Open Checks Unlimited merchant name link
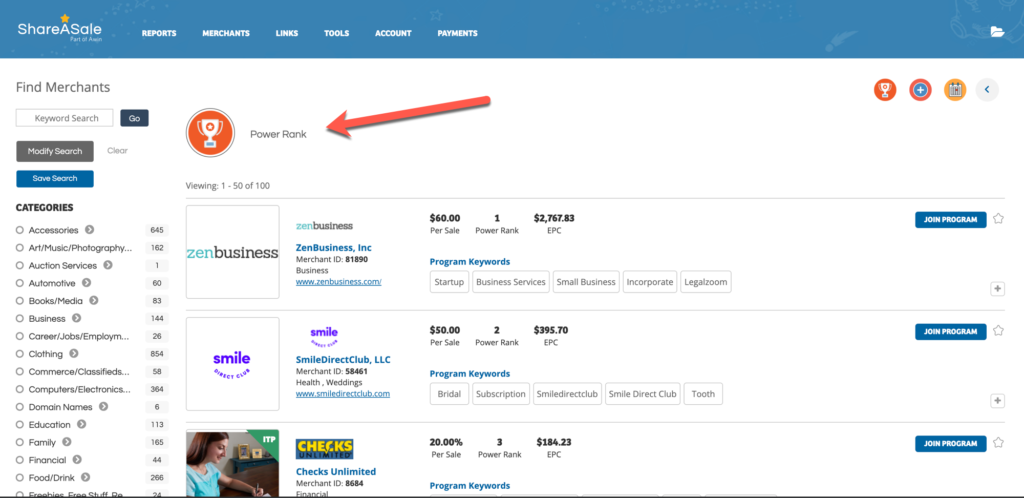1024x498 pixels. 336,471
